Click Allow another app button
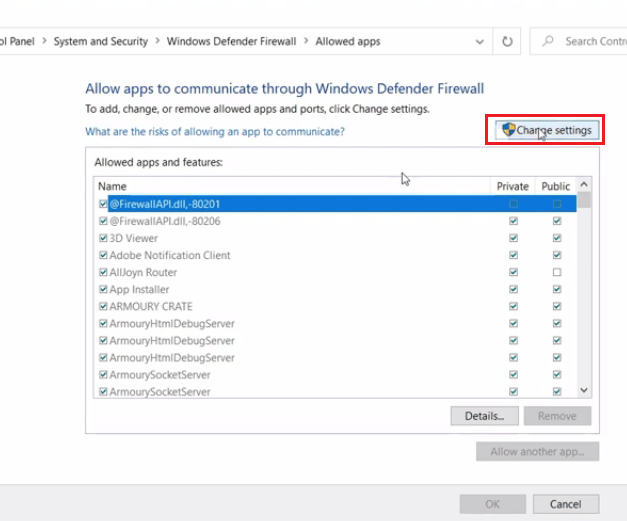Image resolution: width=627 pixels, height=521 pixels. (537, 451)
